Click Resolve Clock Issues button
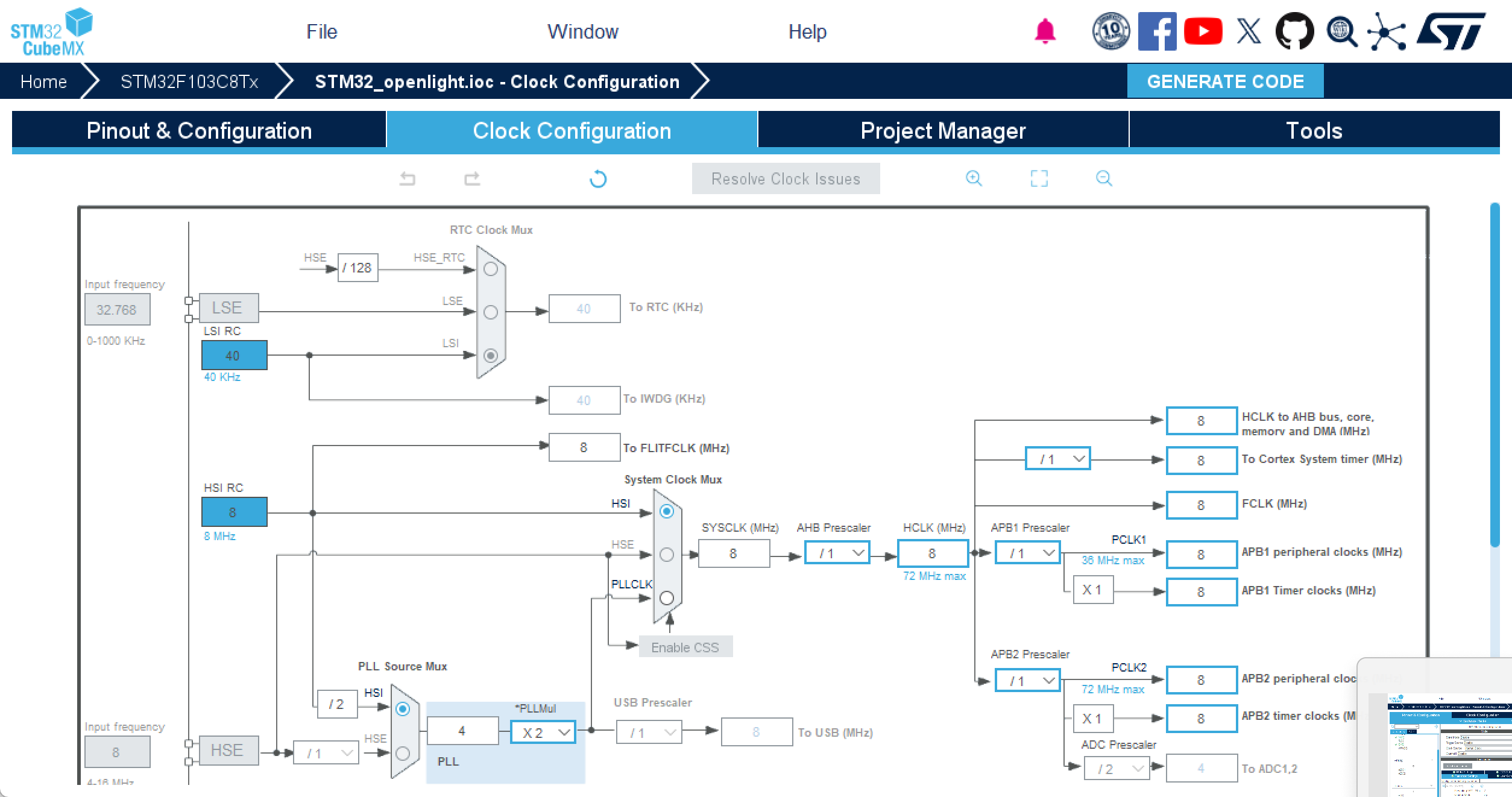 click(786, 178)
